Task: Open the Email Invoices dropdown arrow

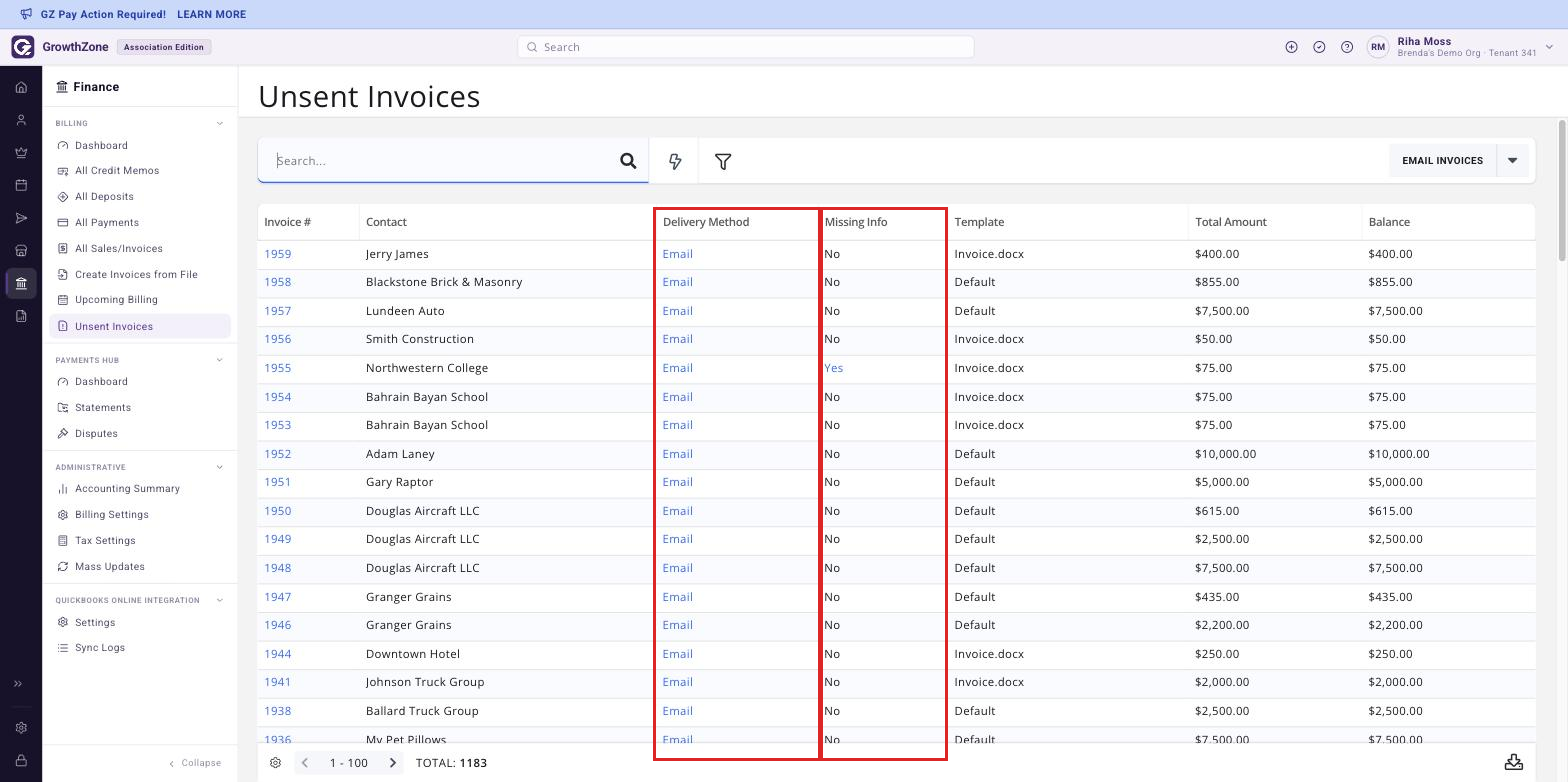Action: pos(1512,161)
